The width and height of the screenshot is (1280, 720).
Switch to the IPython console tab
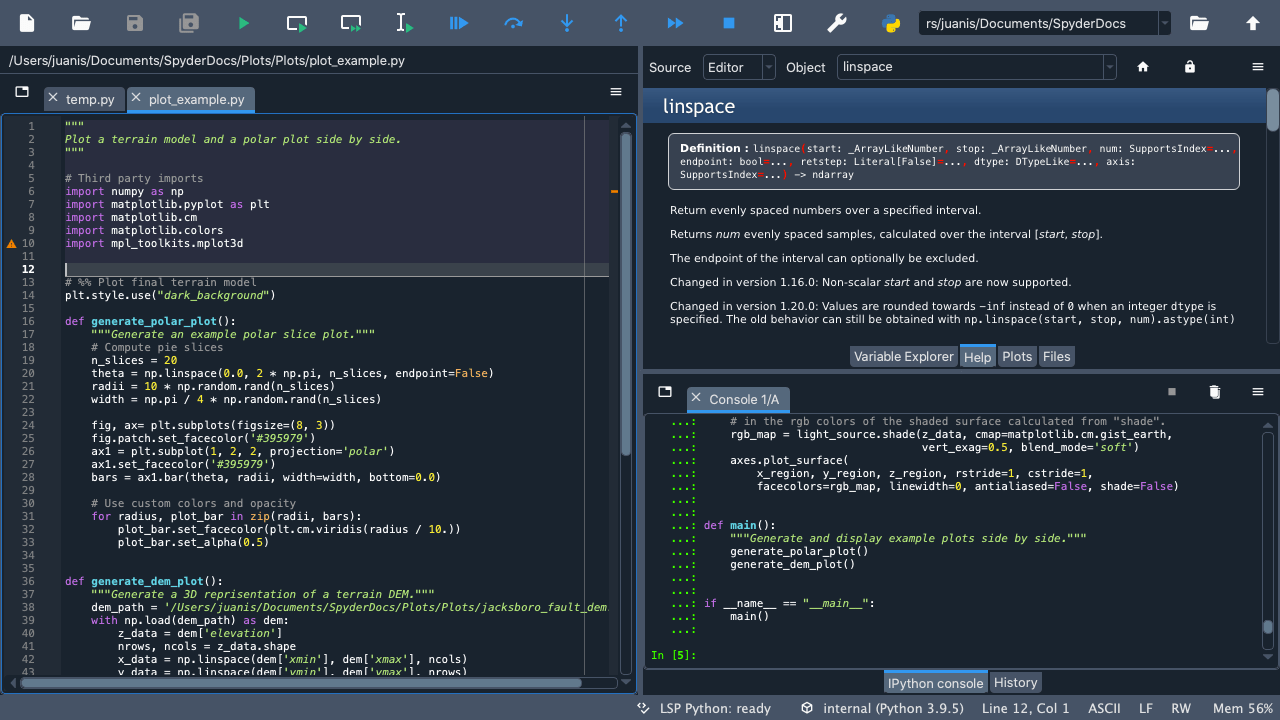(936, 683)
